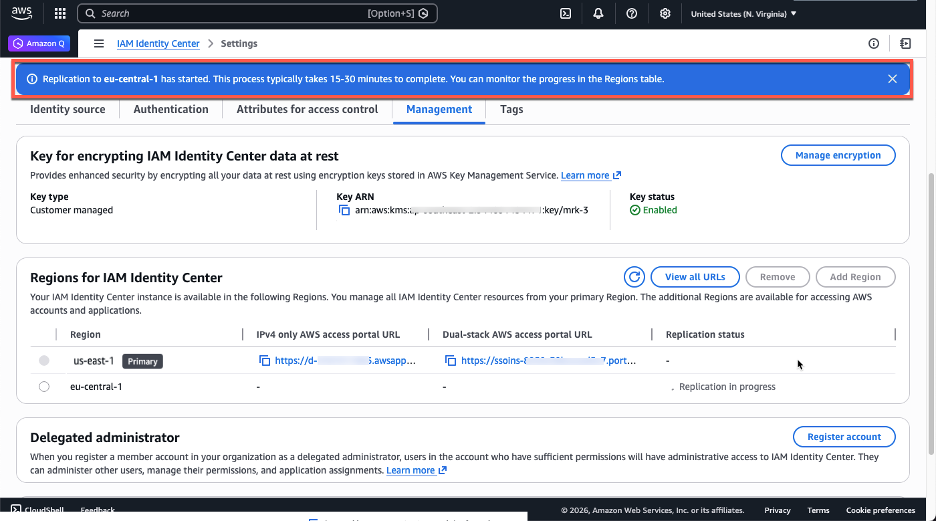Open the settings gear in top bar

tap(665, 14)
